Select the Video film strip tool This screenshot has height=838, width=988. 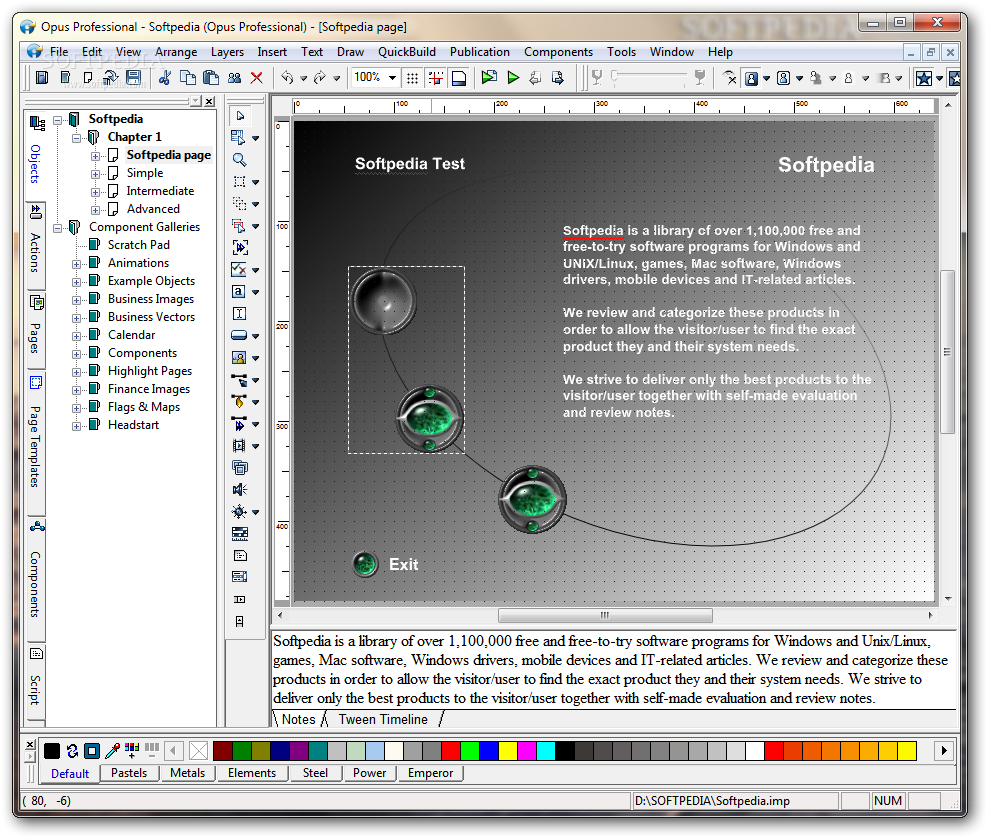coord(239,445)
